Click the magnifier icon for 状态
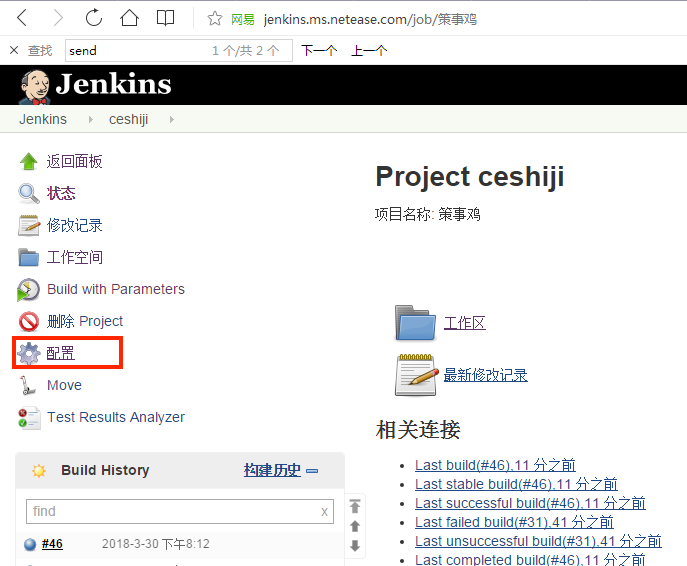 tap(29, 193)
